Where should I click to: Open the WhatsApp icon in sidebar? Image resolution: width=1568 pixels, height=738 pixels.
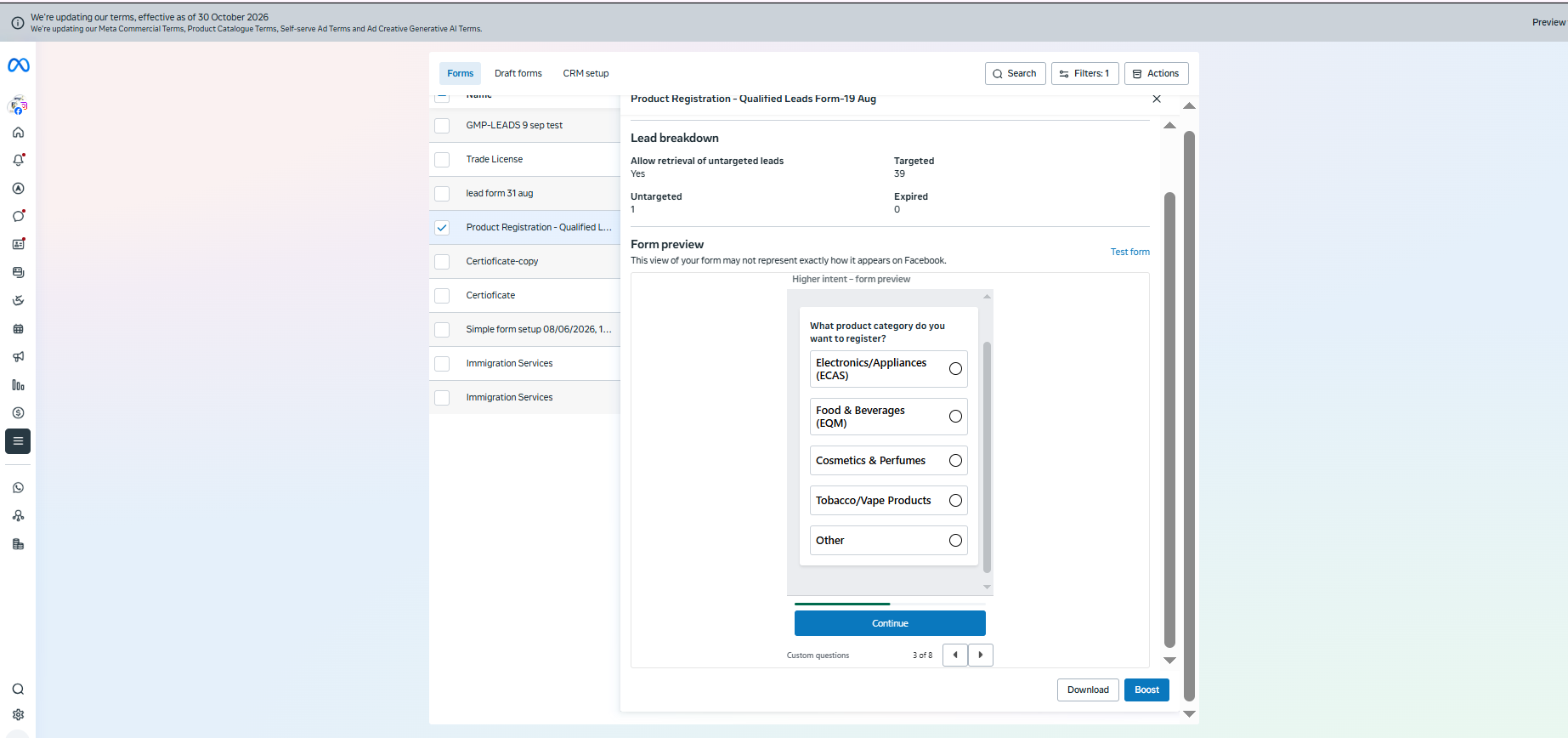pos(18,488)
